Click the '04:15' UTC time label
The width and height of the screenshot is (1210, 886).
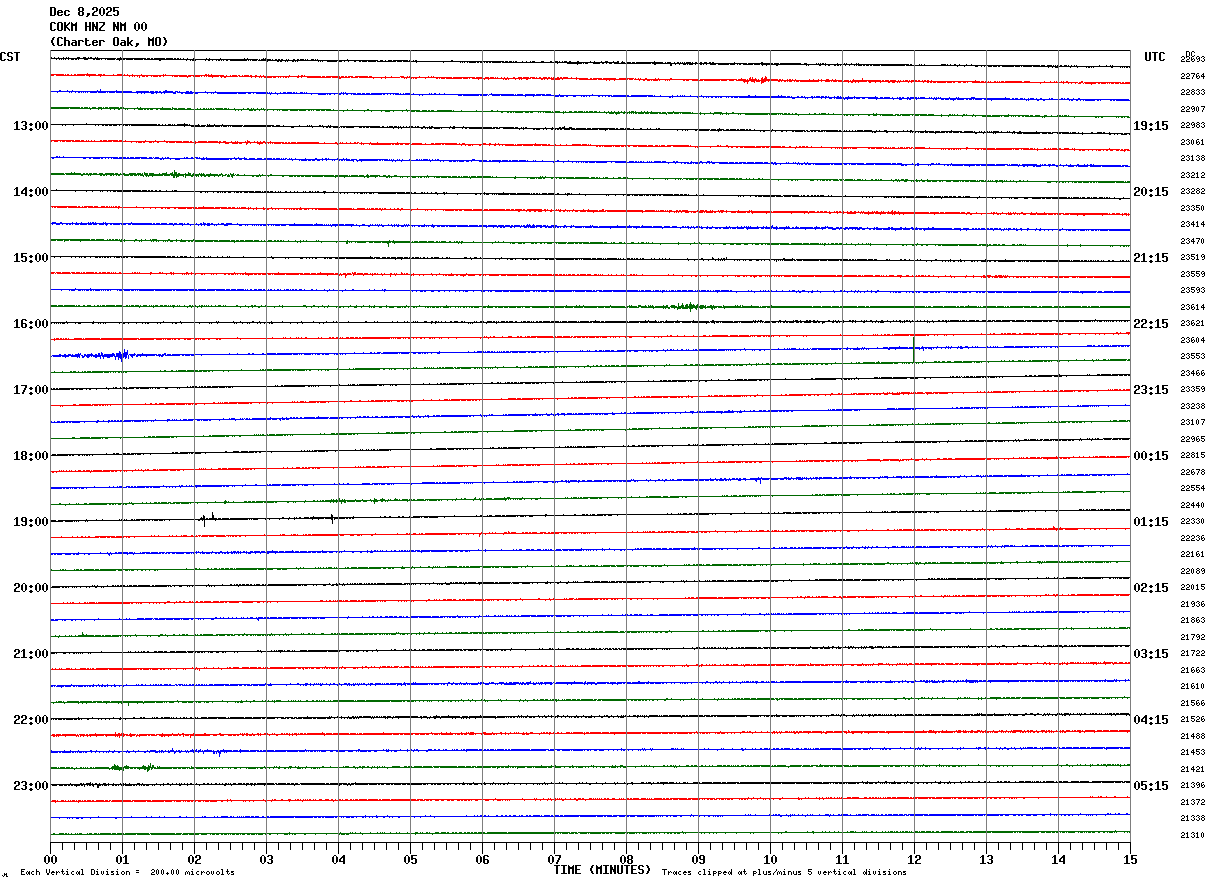pyautogui.click(x=1151, y=720)
